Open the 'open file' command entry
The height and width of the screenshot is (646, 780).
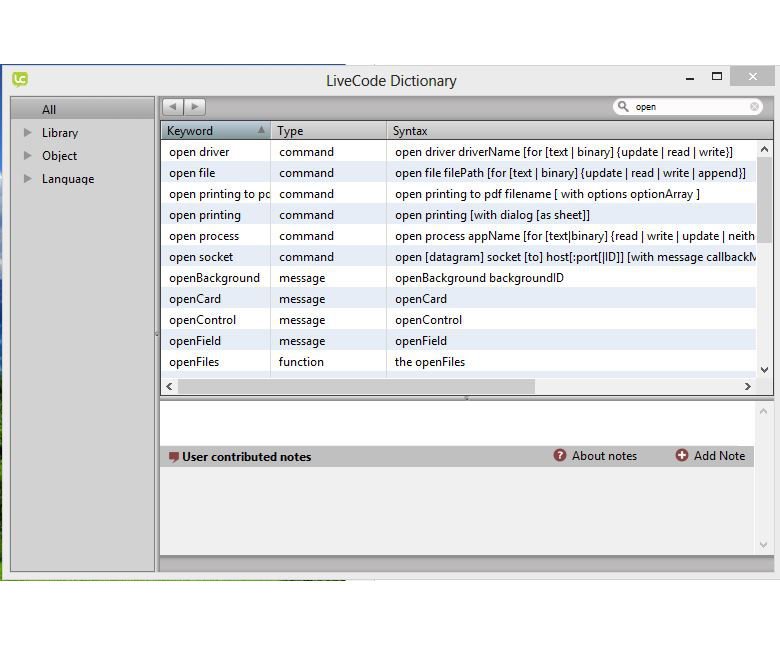192,173
